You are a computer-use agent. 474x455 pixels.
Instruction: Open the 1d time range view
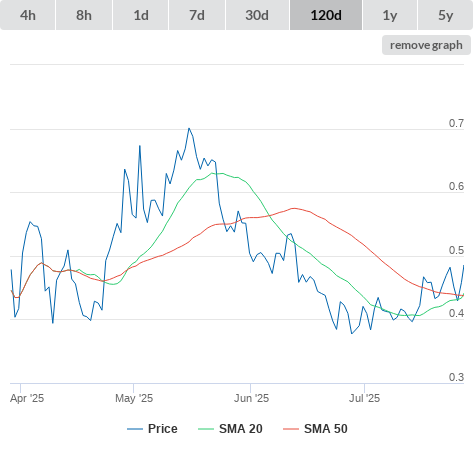[x=141, y=15]
